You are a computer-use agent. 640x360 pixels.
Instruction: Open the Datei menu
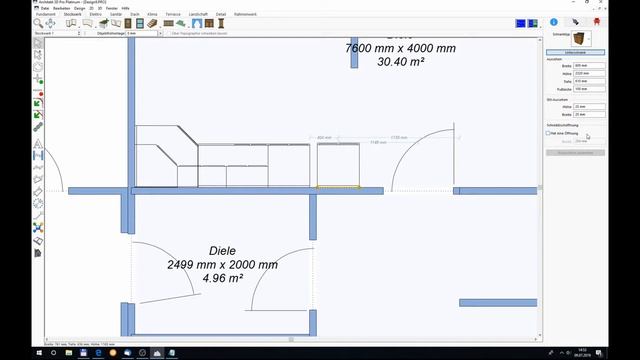45,8
